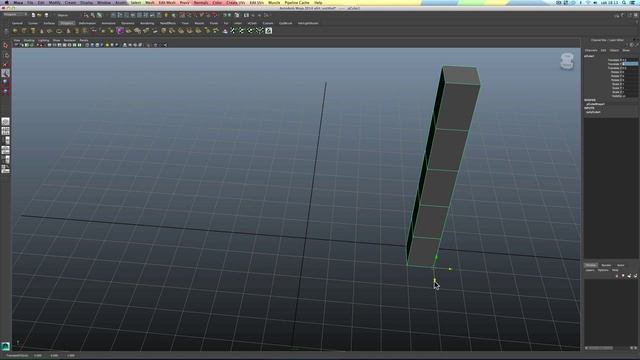Click the New Scene icon
640x360 pixels.
[33, 15]
